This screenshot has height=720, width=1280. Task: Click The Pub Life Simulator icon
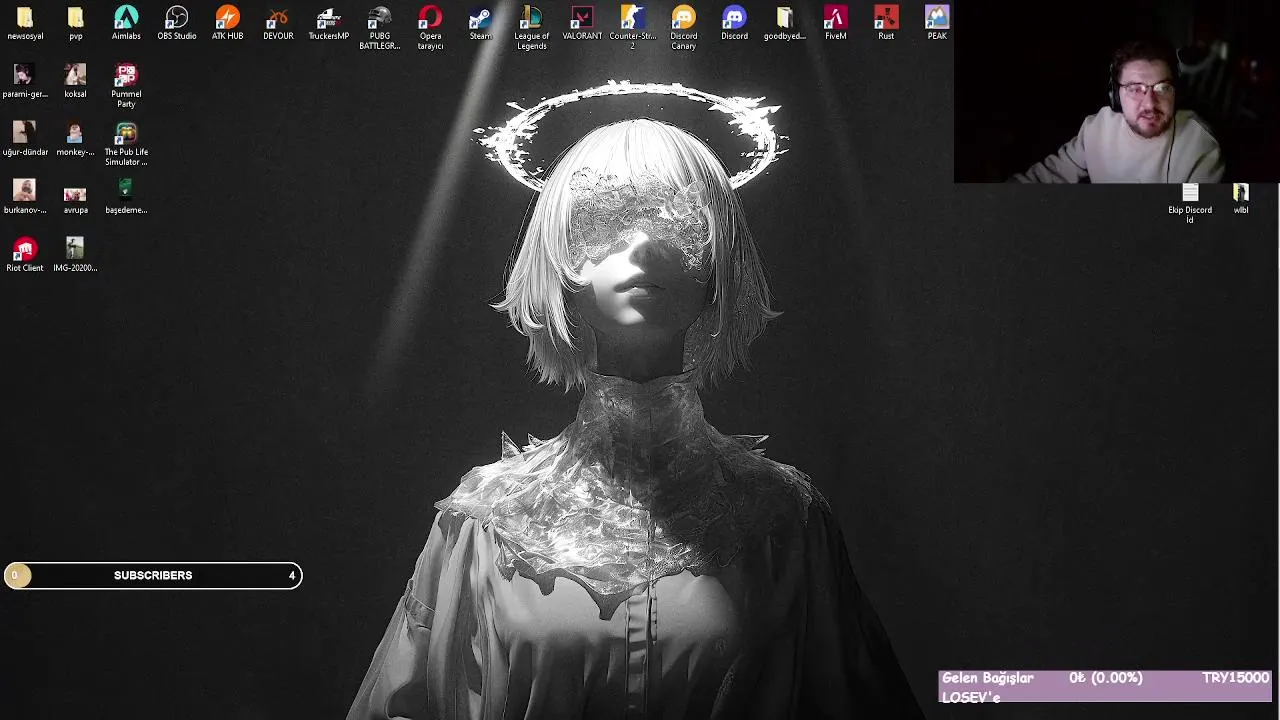pyautogui.click(x=126, y=144)
